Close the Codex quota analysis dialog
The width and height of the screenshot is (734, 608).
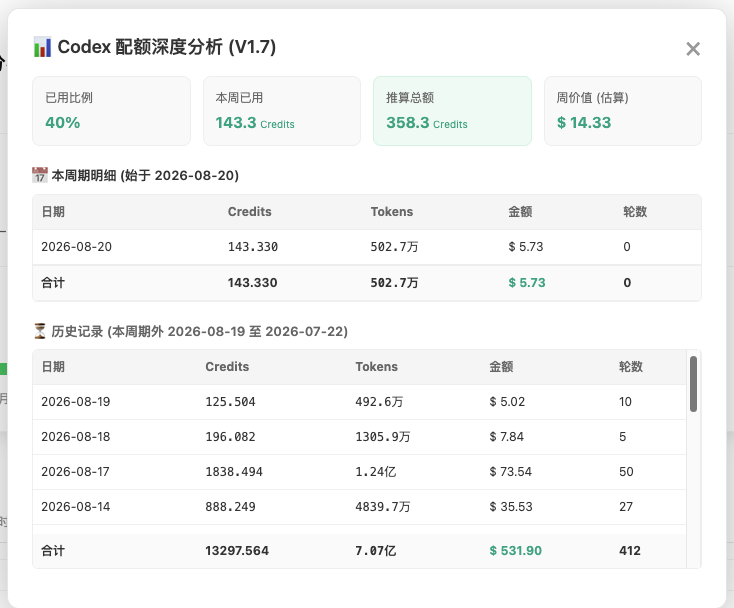pyautogui.click(x=693, y=49)
